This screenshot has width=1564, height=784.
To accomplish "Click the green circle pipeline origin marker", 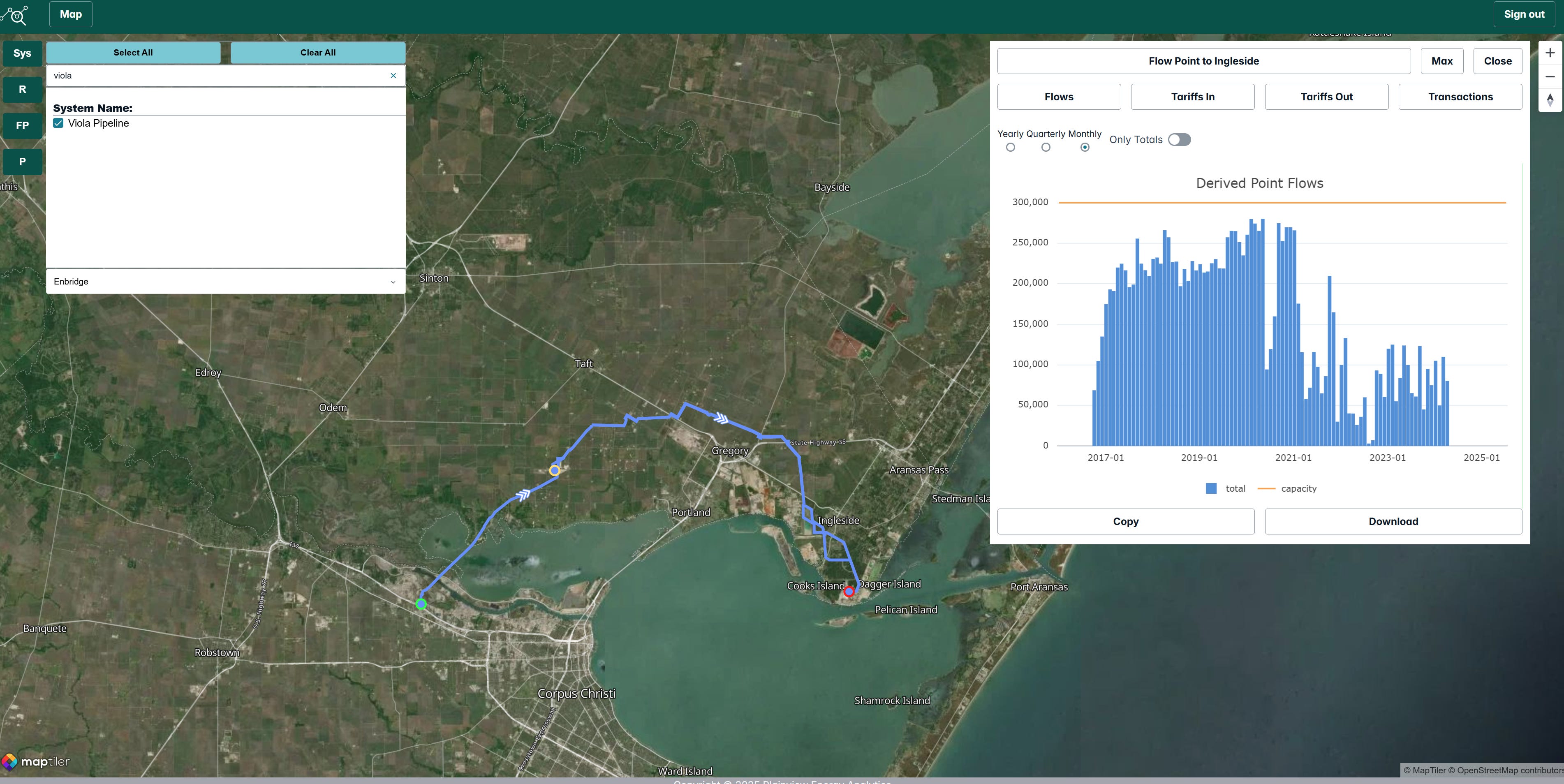I will coord(421,604).
